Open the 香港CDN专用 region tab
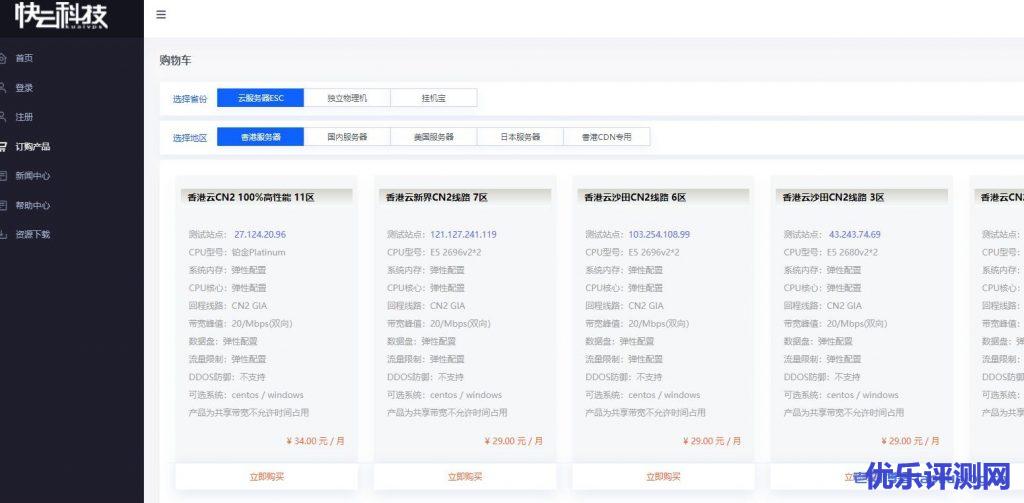The height and width of the screenshot is (503, 1024). 607,137
